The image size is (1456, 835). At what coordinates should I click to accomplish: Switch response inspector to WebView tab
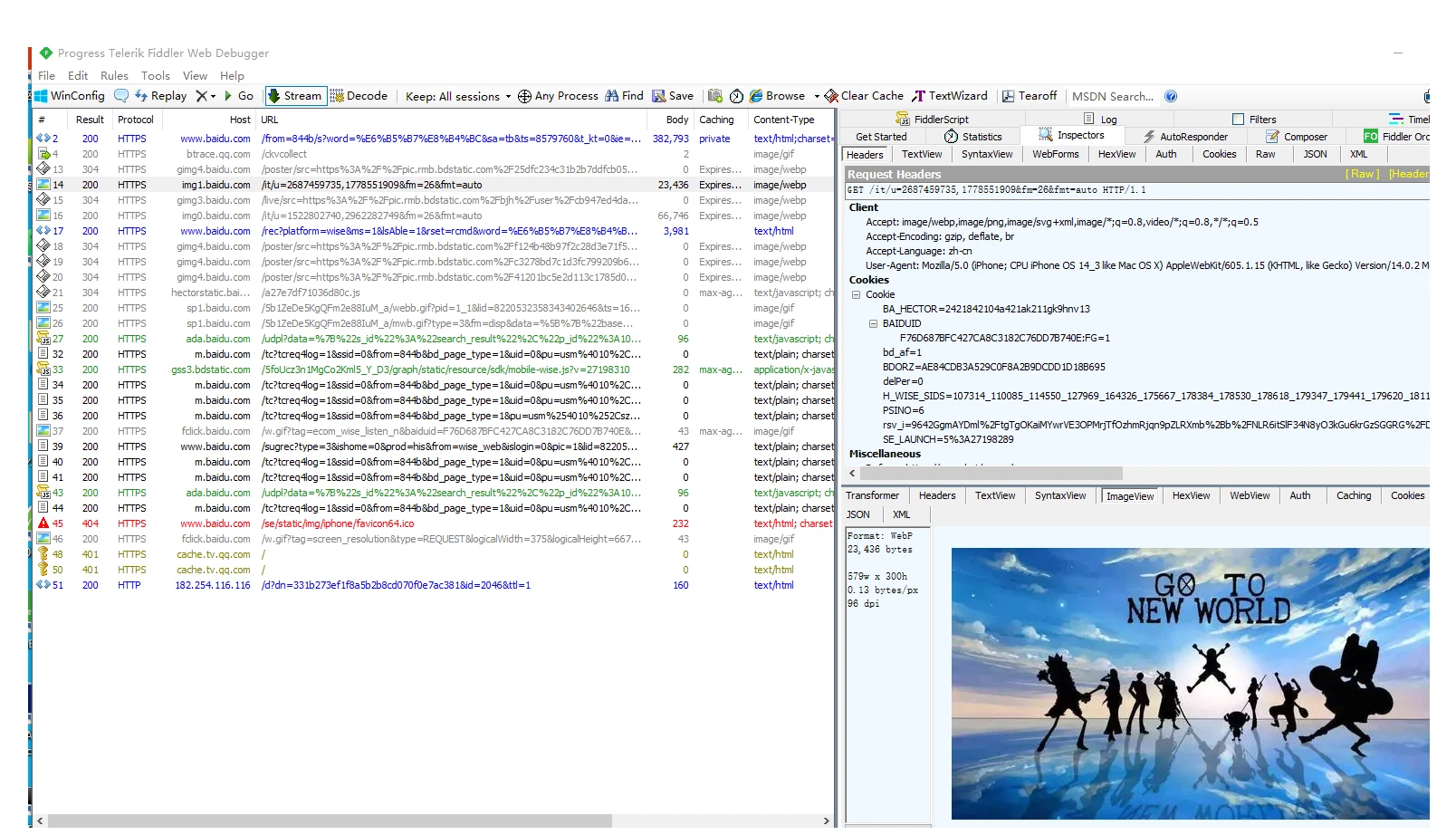[1250, 495]
